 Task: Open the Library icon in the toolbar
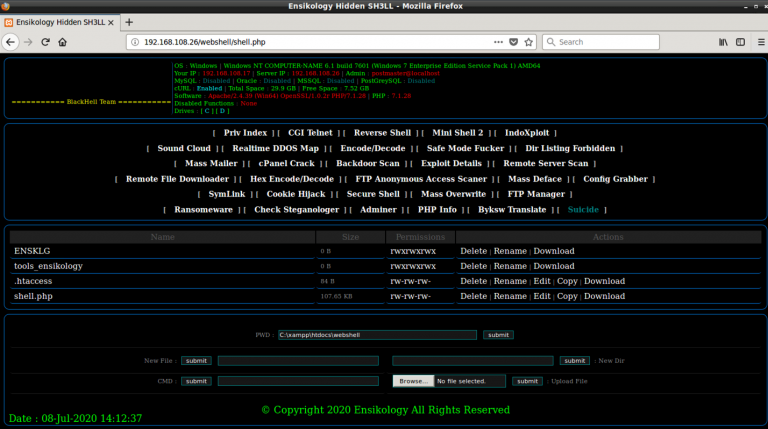pos(721,42)
